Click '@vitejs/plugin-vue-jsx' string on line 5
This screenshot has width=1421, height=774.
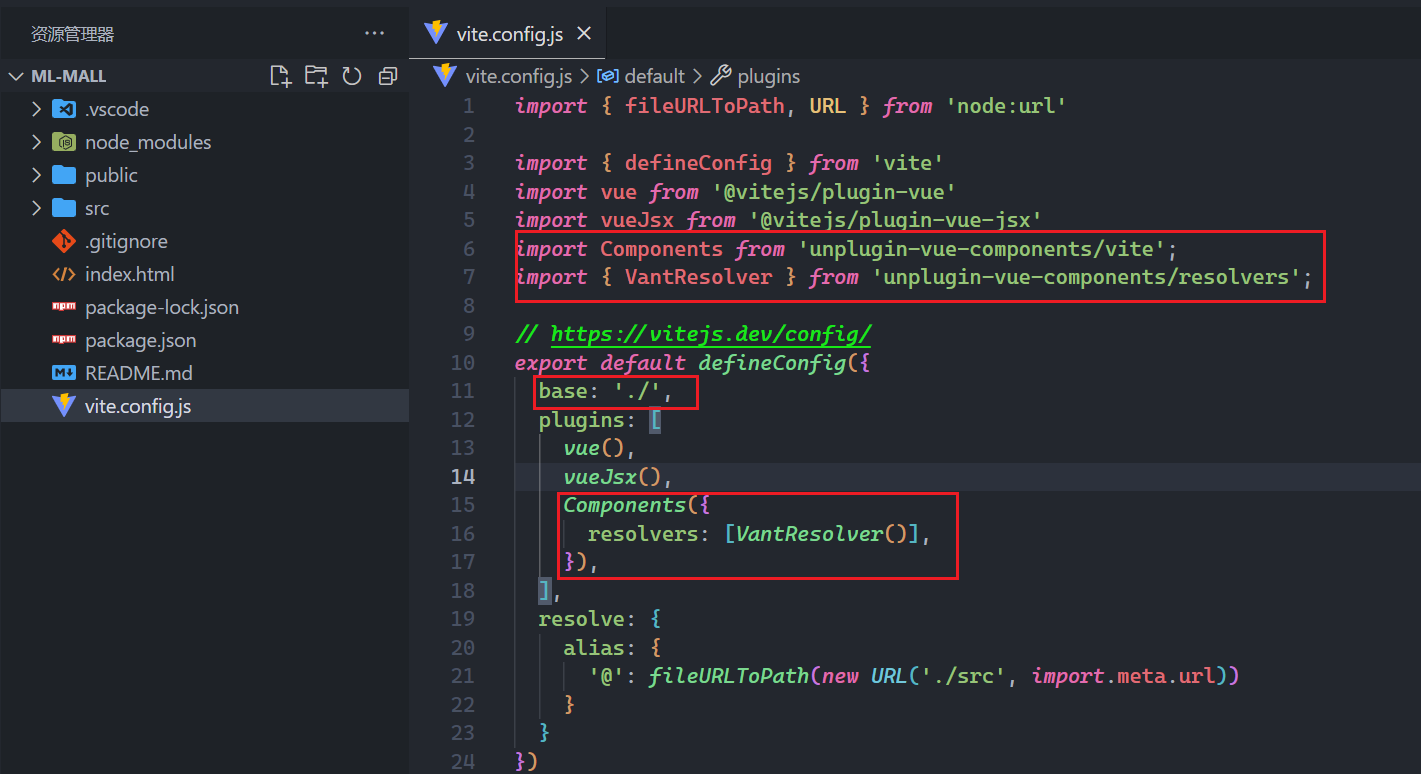[895, 220]
